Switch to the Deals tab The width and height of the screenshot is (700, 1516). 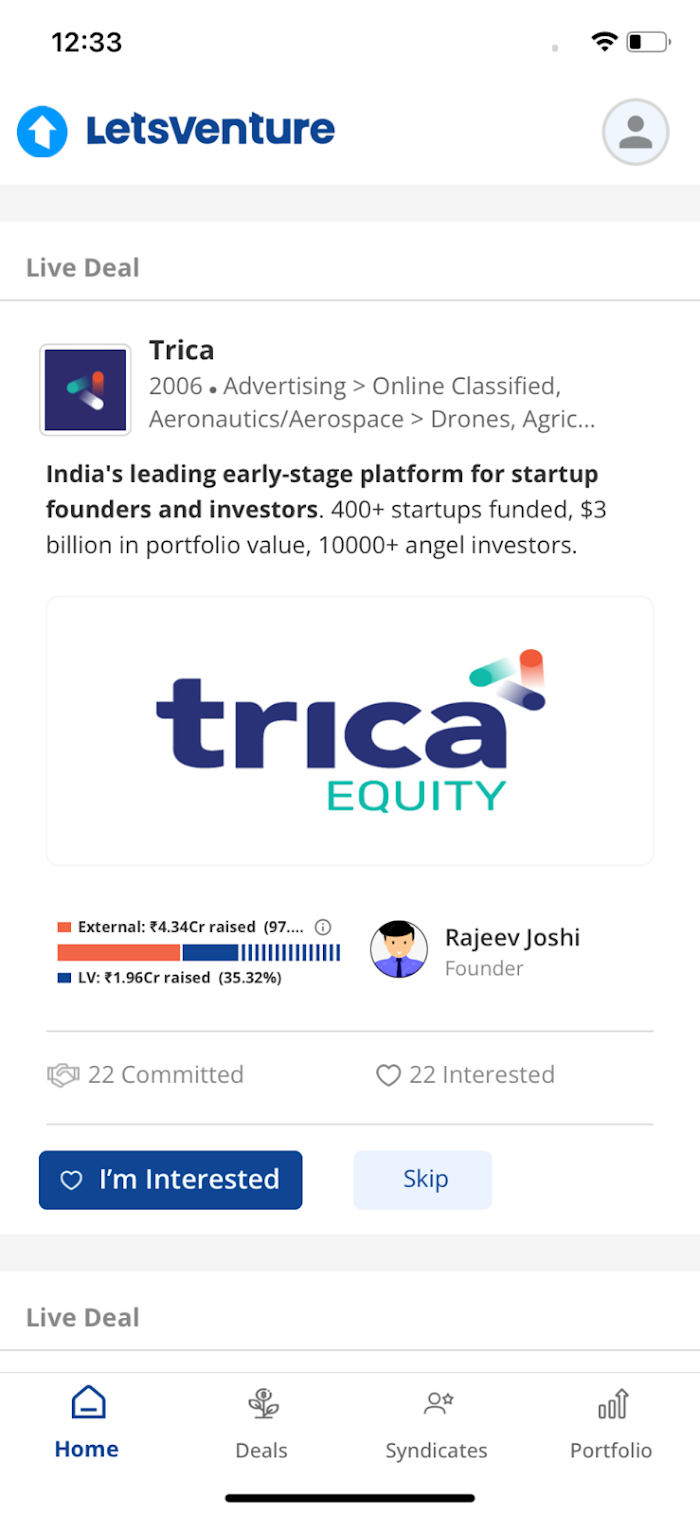(262, 1421)
